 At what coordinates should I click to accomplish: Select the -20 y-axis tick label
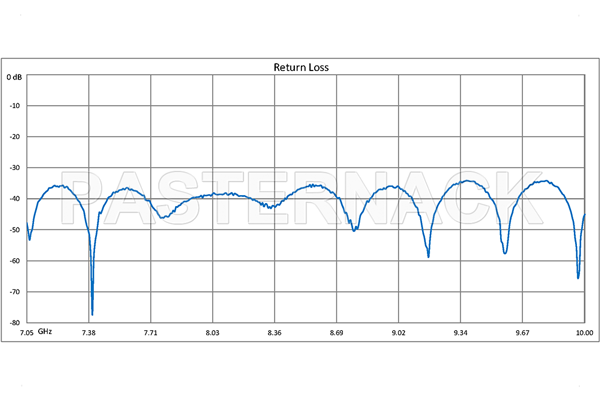pyautogui.click(x=16, y=137)
